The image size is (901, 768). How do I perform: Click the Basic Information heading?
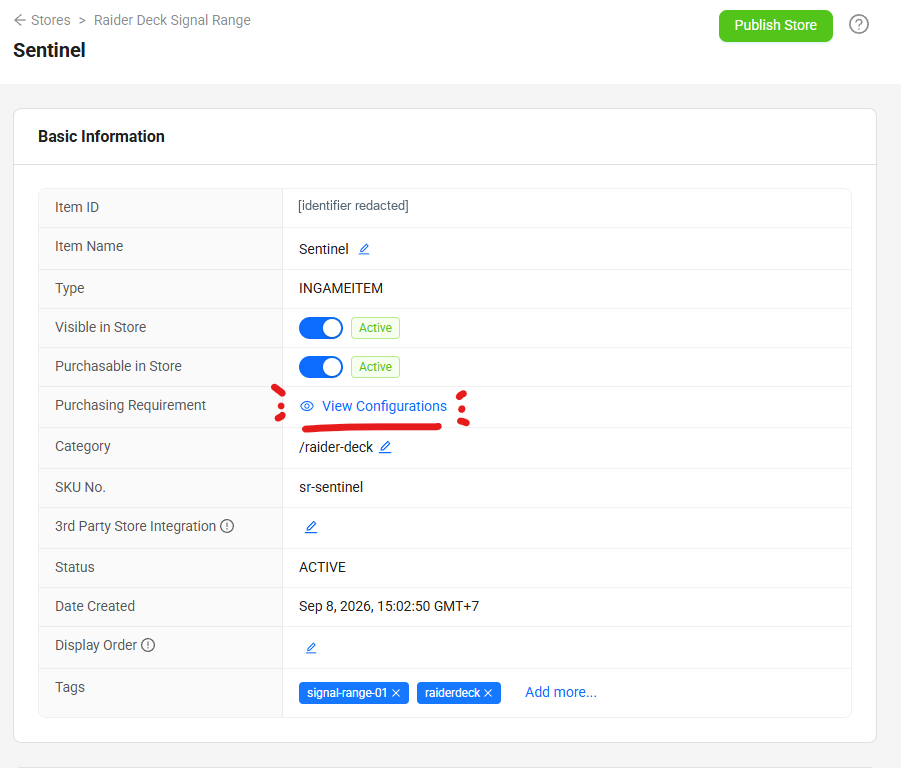pyautogui.click(x=101, y=136)
